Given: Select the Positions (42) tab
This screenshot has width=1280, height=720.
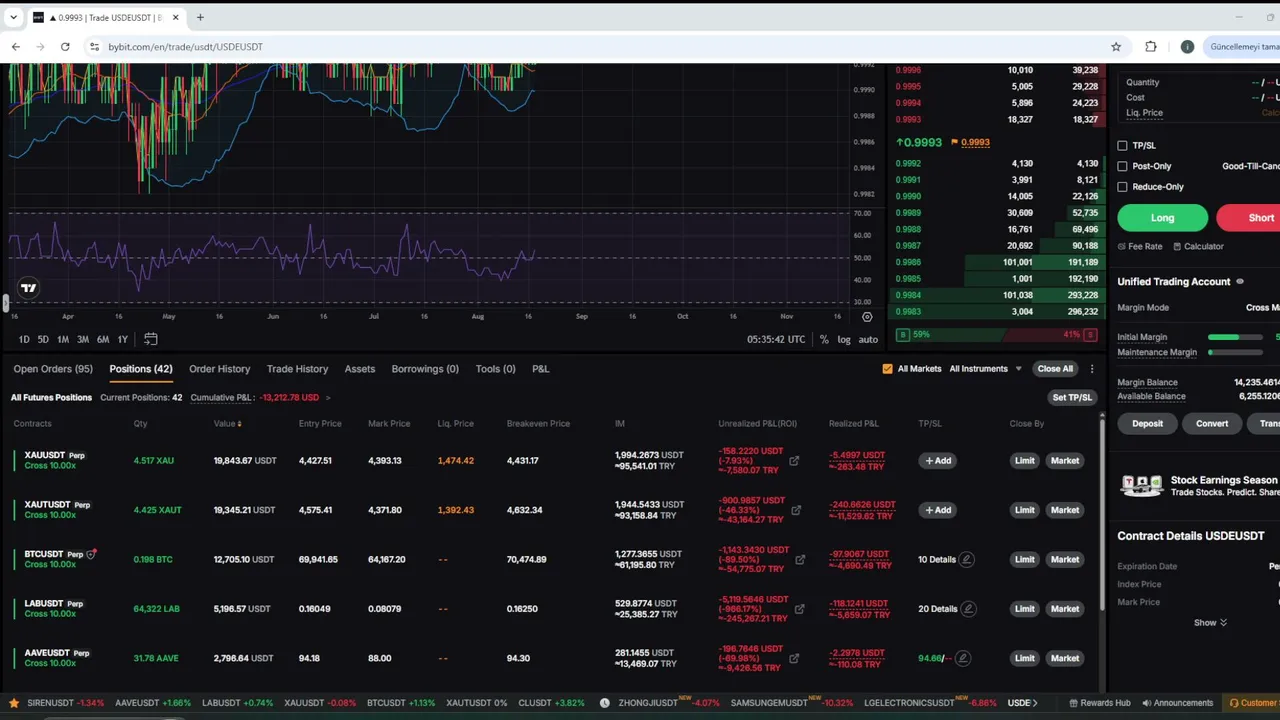Looking at the screenshot, I should 141,369.
